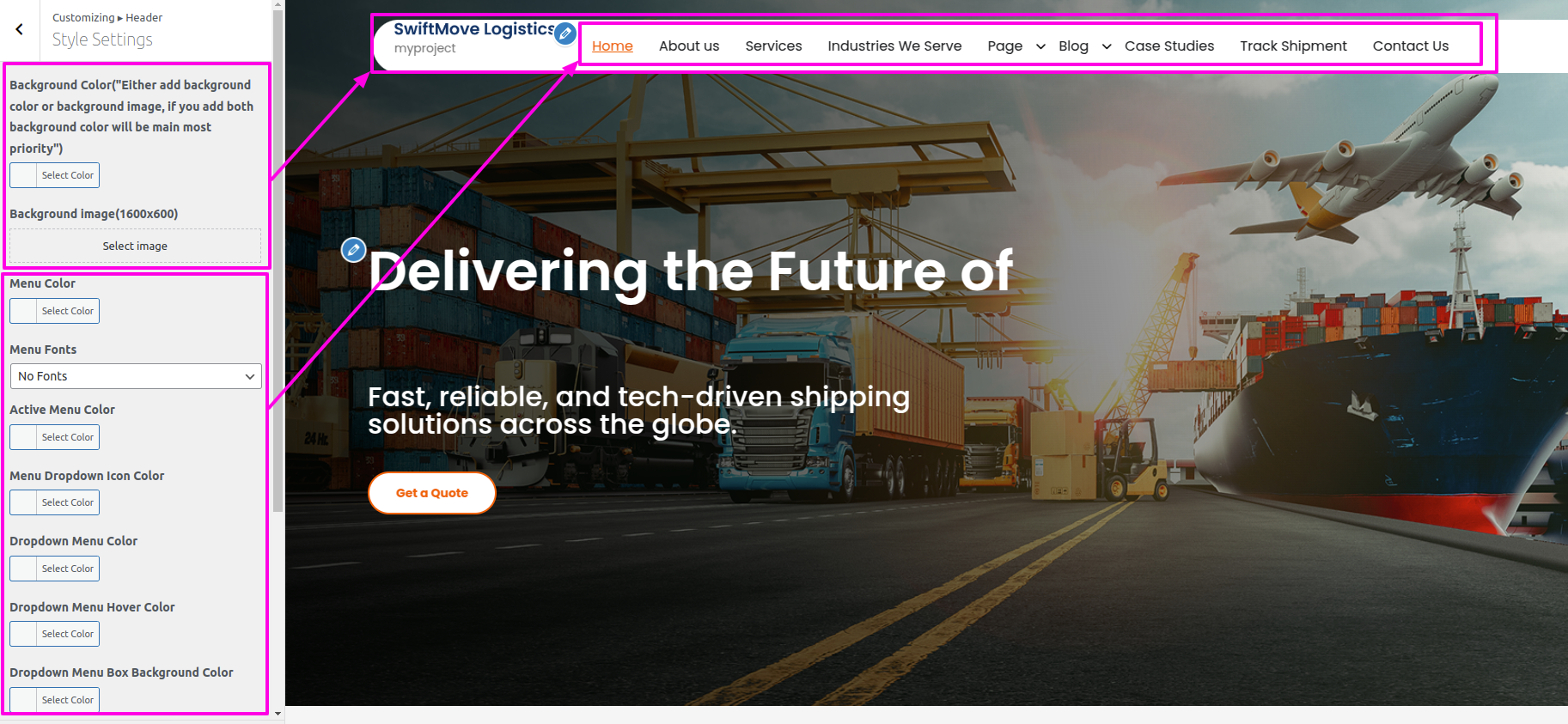Open the About us menu item
1568x724 pixels.
(x=689, y=46)
